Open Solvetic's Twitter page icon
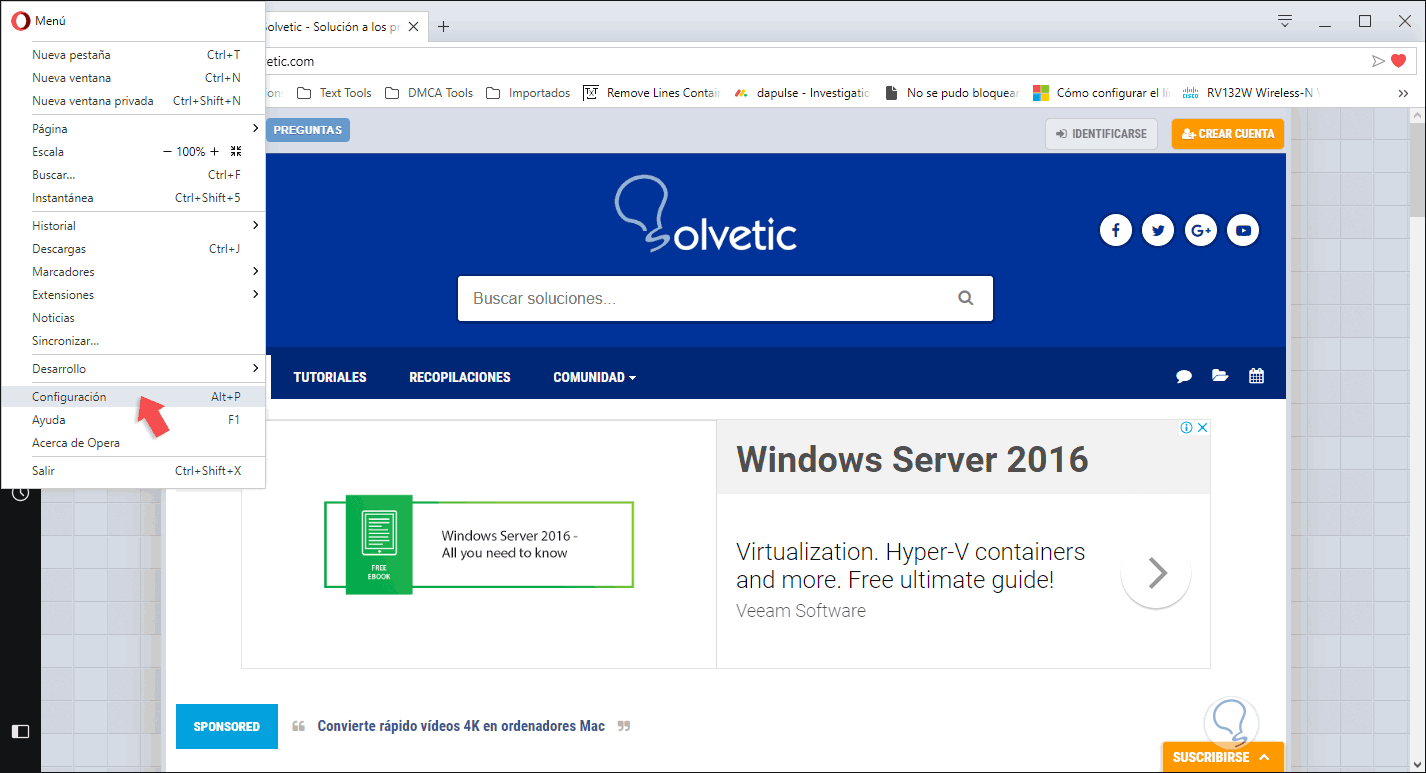The image size is (1426, 773). coord(1158,231)
